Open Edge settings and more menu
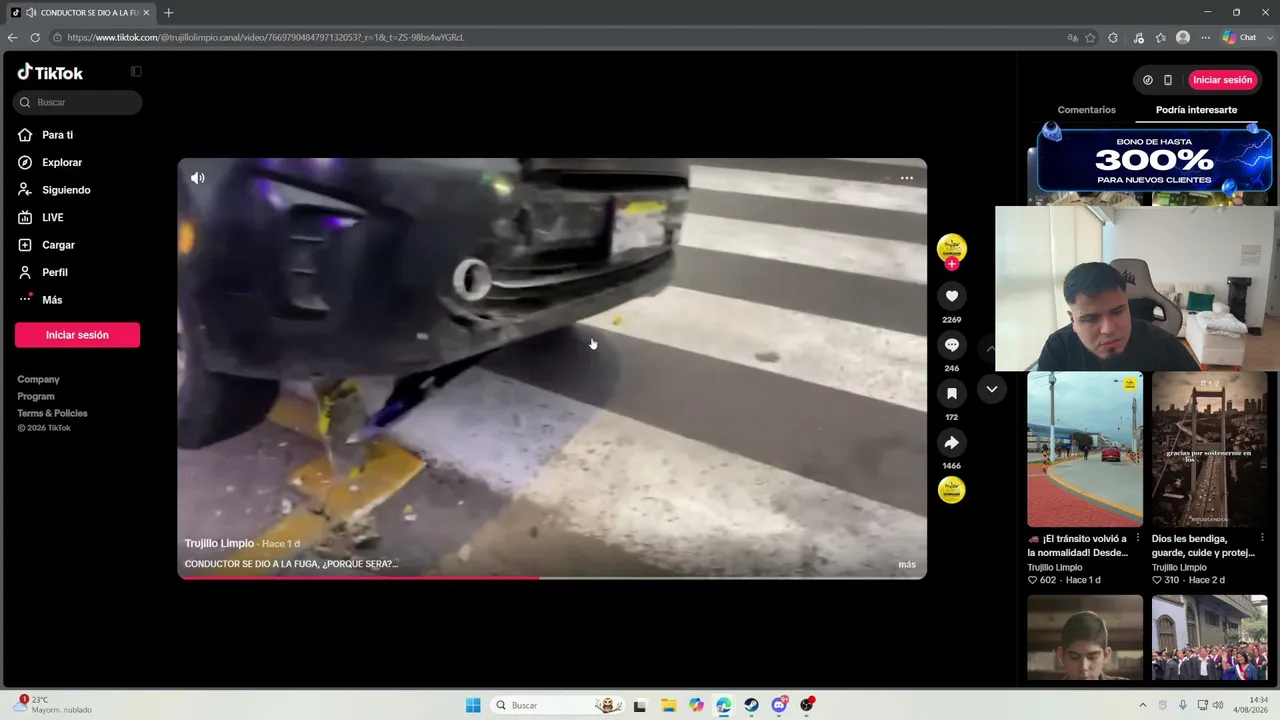1280x720 pixels. pyautogui.click(x=1206, y=38)
